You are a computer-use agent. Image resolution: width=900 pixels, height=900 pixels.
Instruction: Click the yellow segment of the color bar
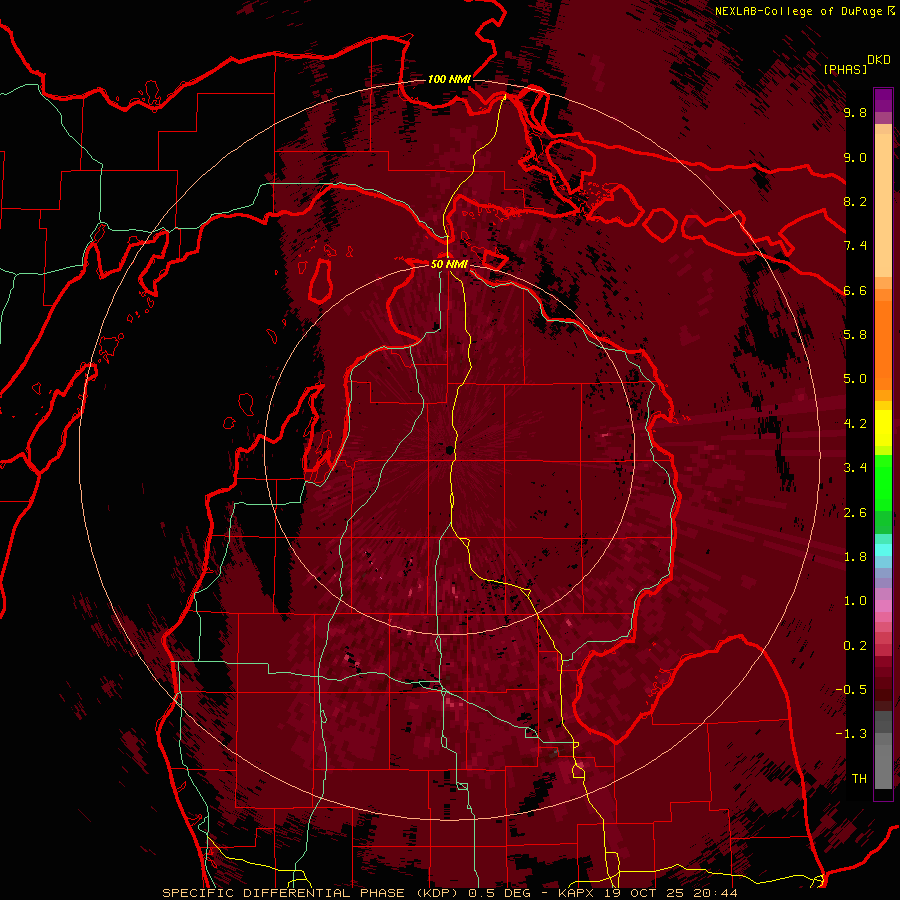pos(883,428)
